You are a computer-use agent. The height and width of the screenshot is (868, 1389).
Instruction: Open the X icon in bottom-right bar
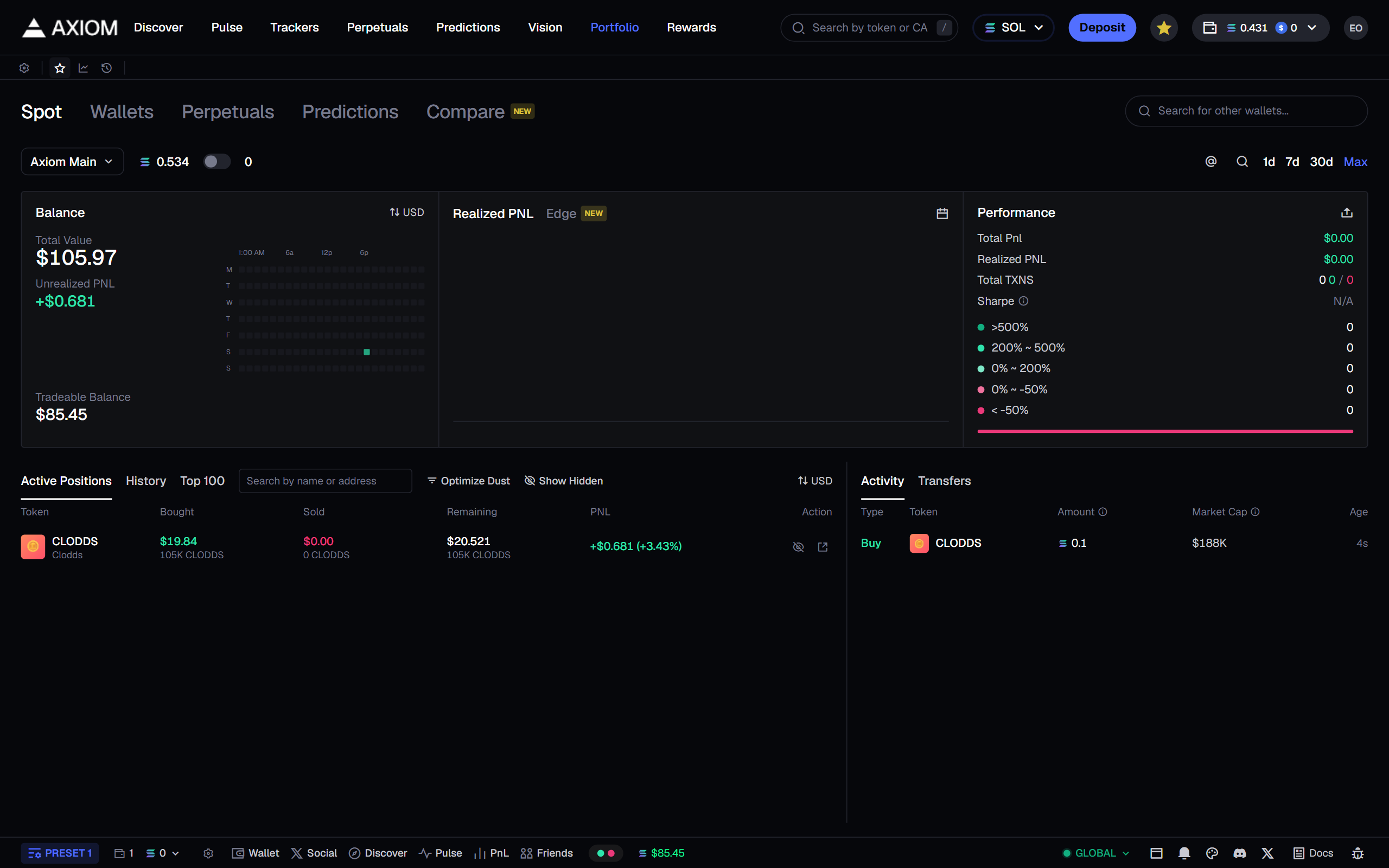pos(1267,853)
